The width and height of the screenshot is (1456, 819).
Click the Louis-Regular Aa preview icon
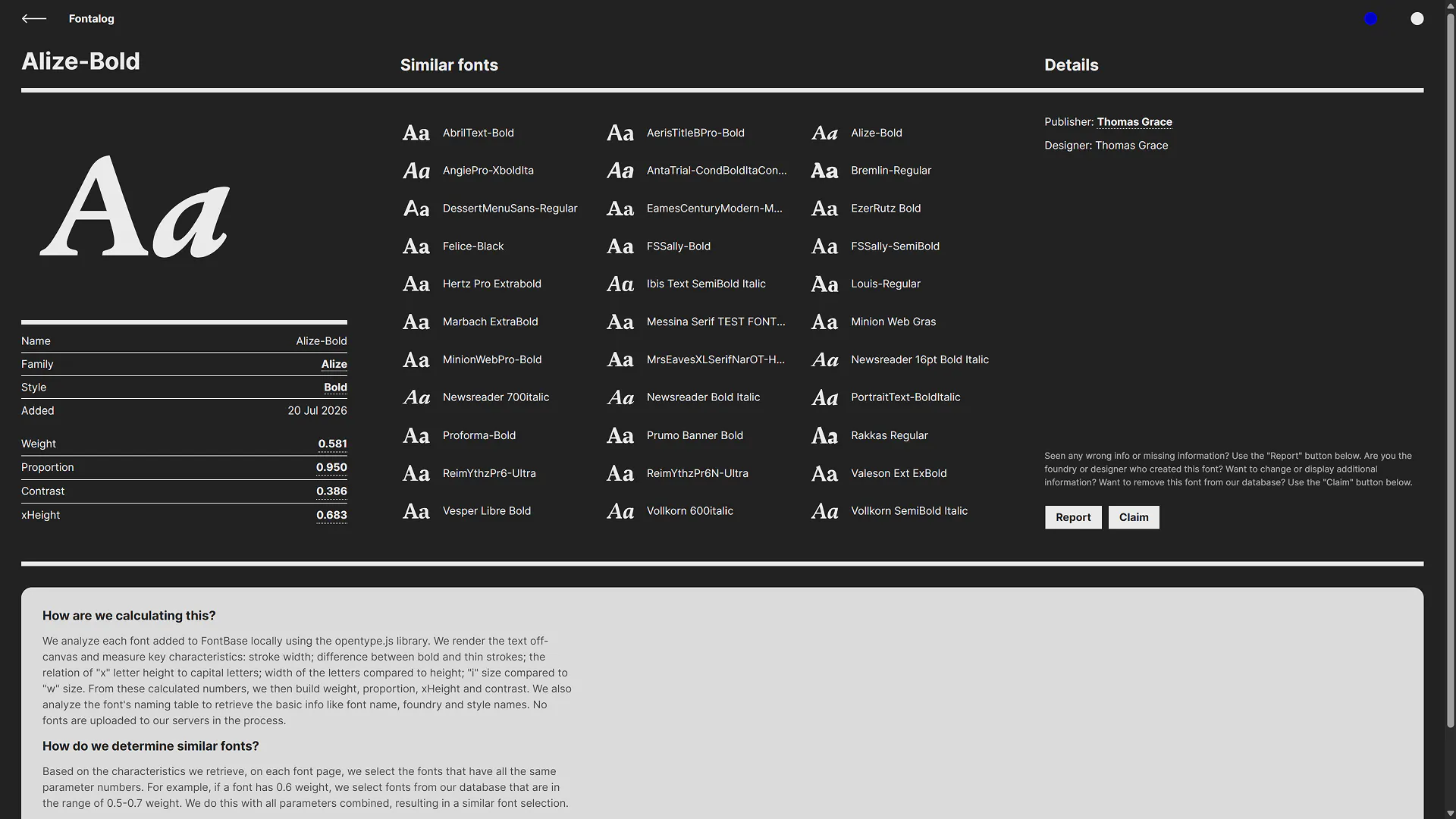click(x=824, y=284)
